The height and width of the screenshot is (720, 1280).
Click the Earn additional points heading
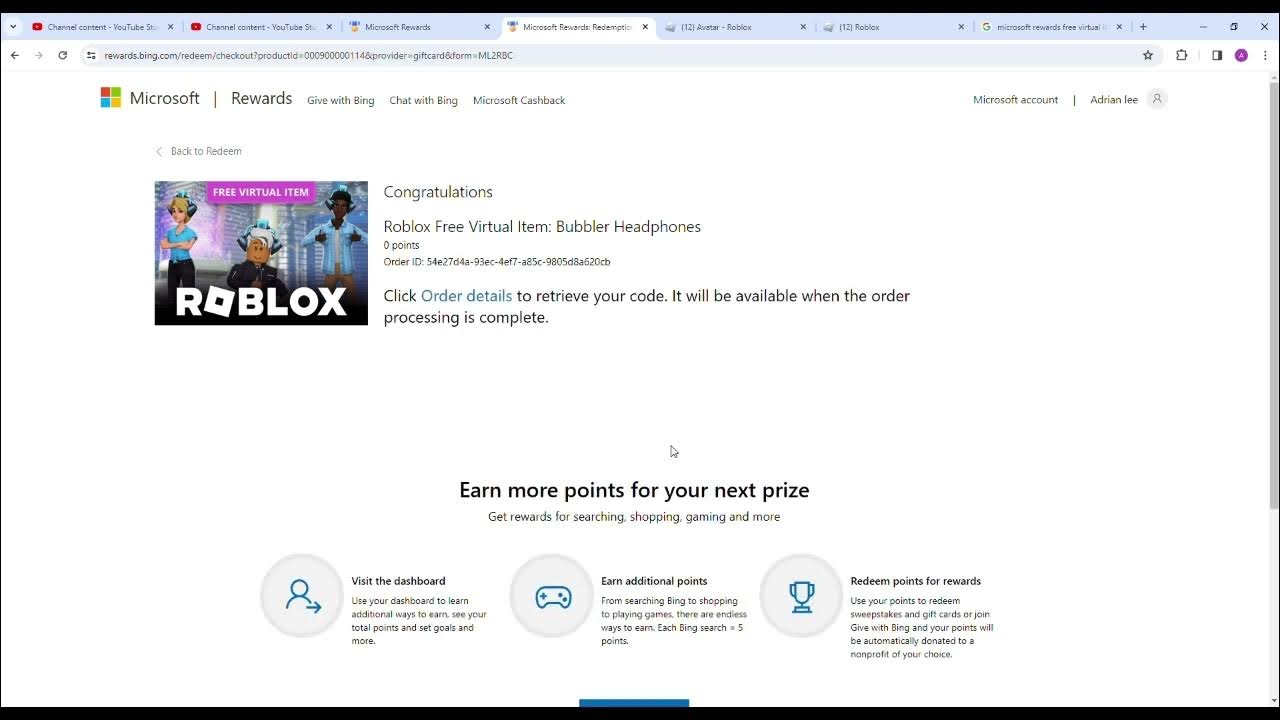pyautogui.click(x=654, y=581)
